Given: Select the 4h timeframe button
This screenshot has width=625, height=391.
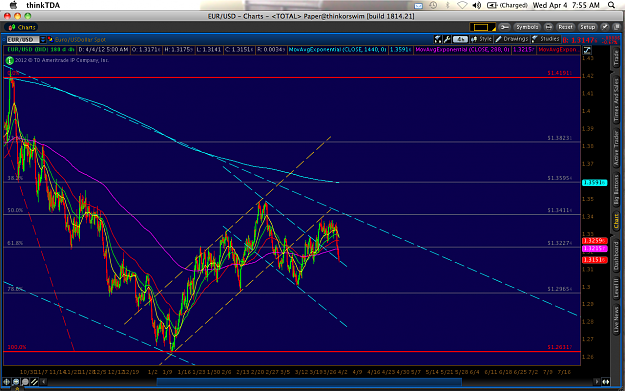Looking at the screenshot, I should click(460, 39).
